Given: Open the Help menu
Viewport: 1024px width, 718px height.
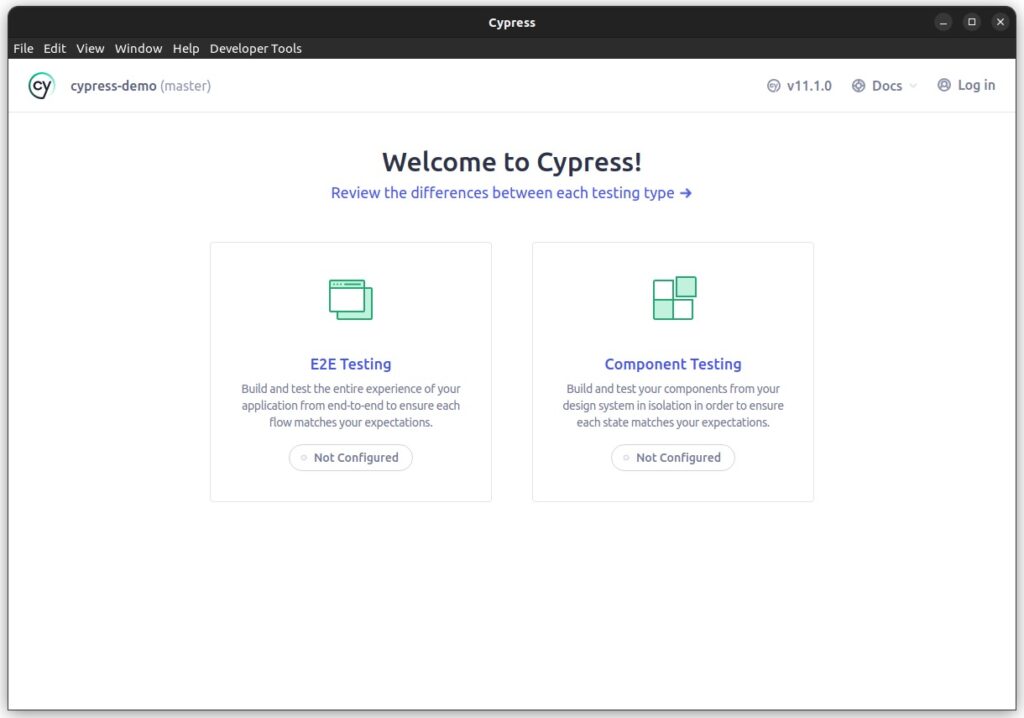Looking at the screenshot, I should tap(185, 48).
